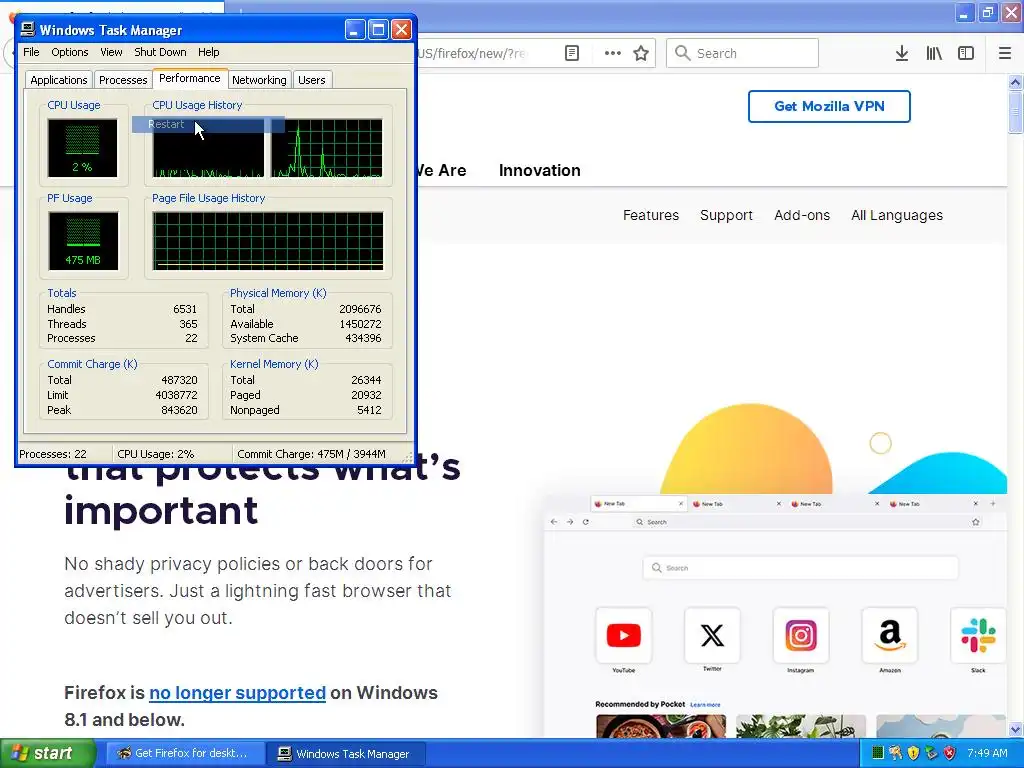Open the Support link

[x=726, y=215]
